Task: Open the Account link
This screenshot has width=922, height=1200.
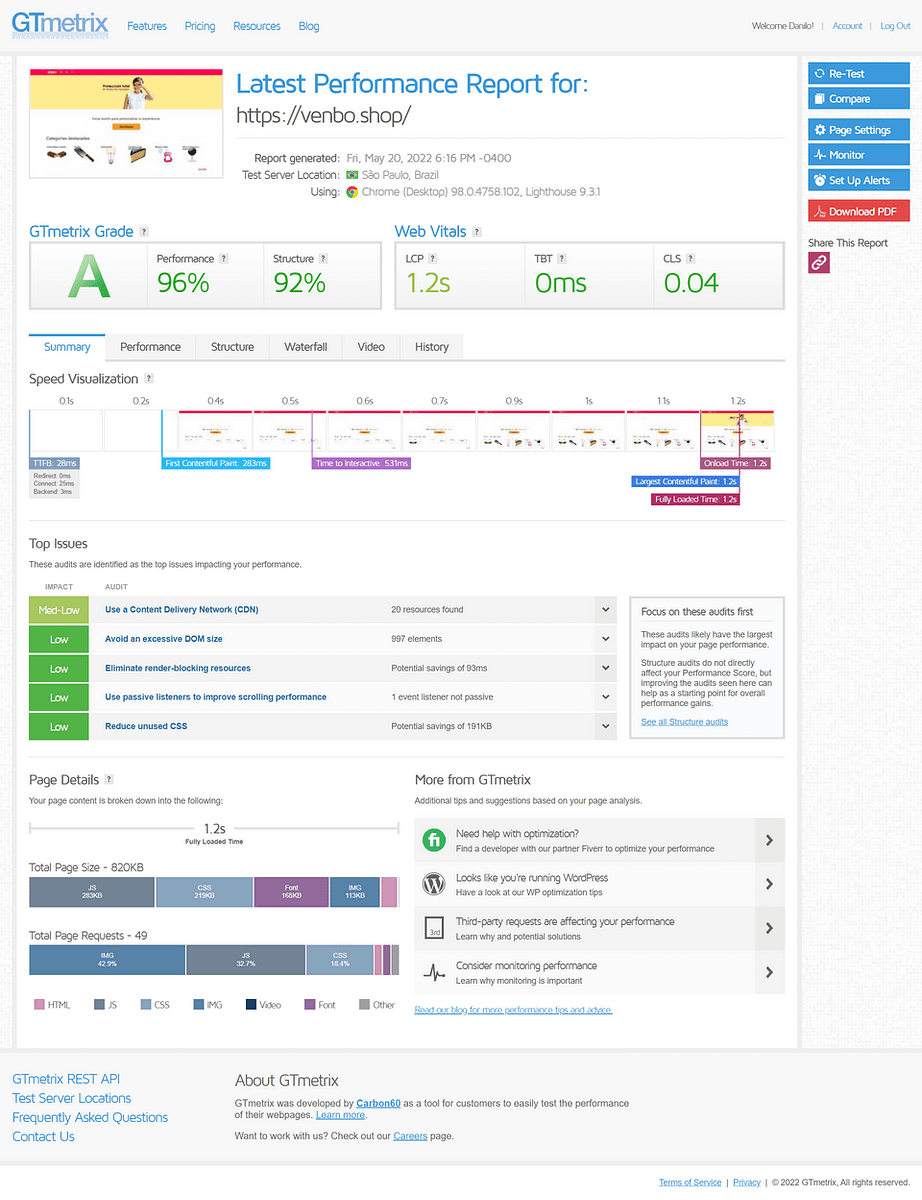Action: pos(847,26)
